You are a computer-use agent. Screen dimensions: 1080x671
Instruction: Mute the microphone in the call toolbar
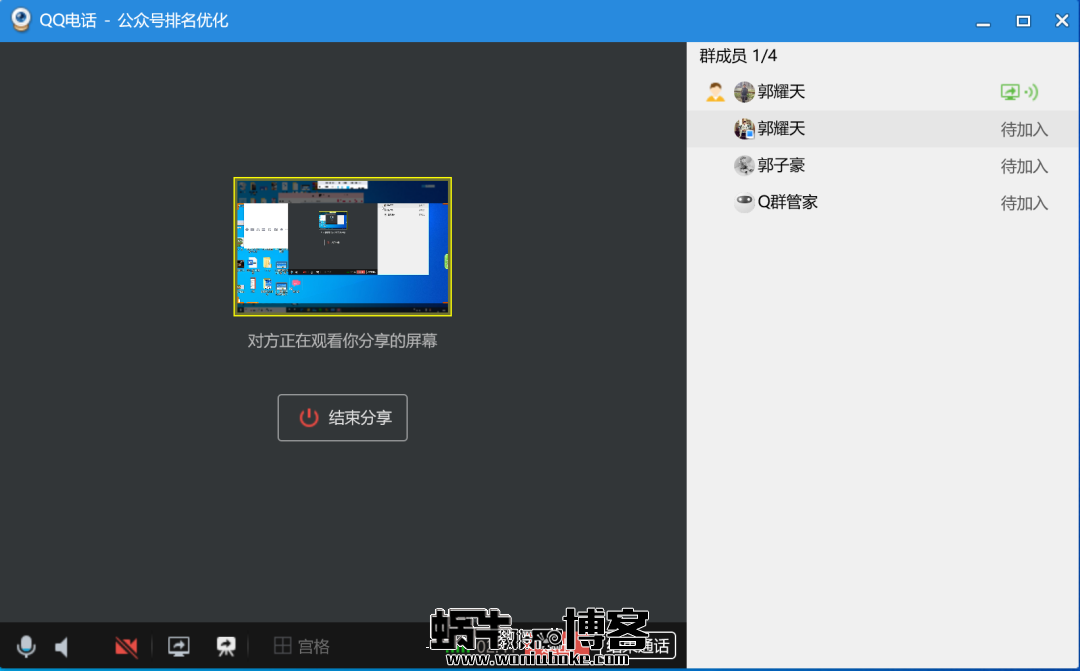(x=26, y=646)
